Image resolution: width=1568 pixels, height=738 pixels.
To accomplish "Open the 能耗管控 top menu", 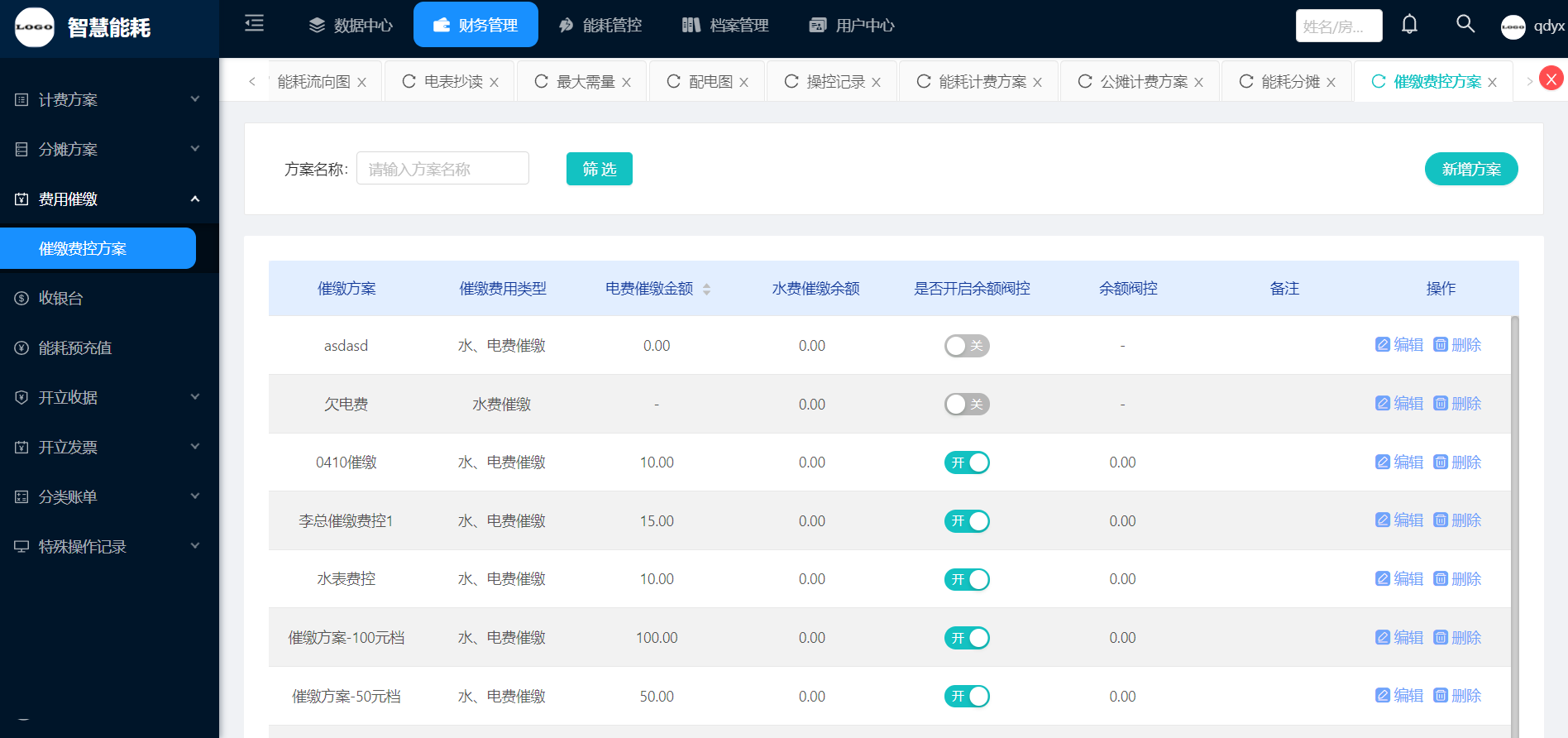I will (600, 25).
